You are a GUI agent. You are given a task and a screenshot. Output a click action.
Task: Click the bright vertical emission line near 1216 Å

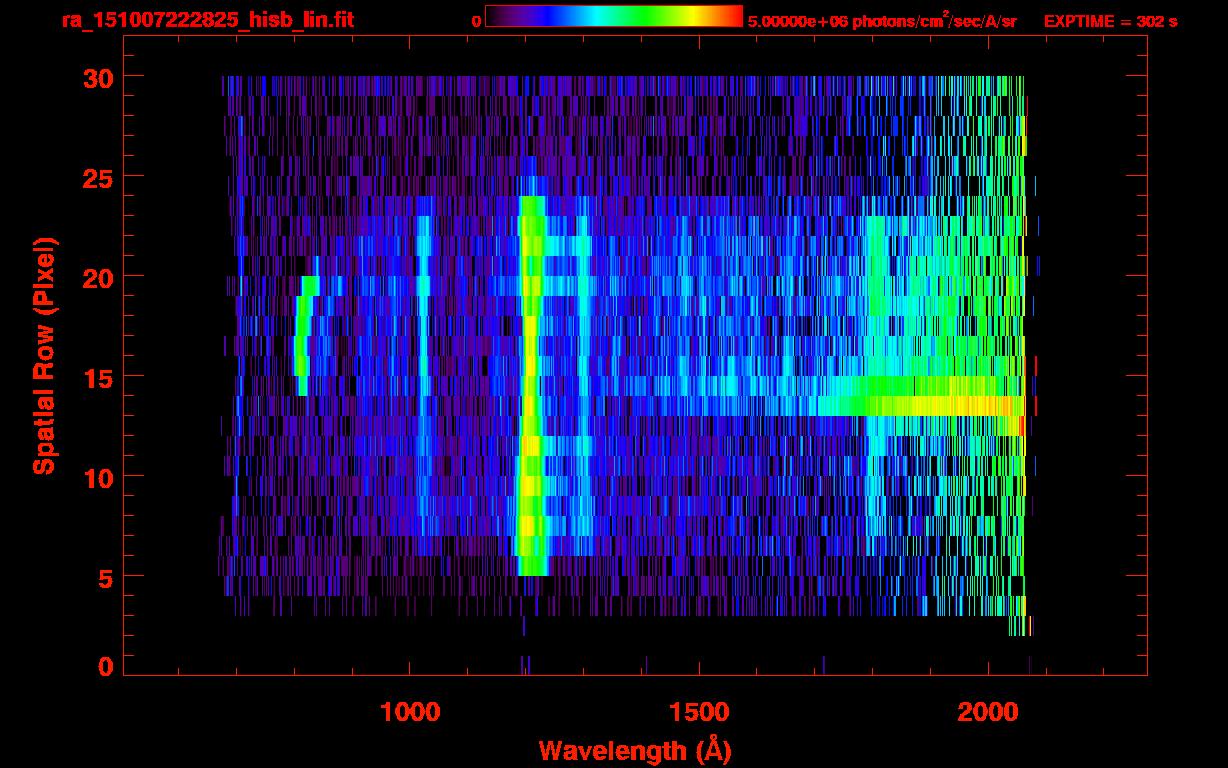coord(531,386)
